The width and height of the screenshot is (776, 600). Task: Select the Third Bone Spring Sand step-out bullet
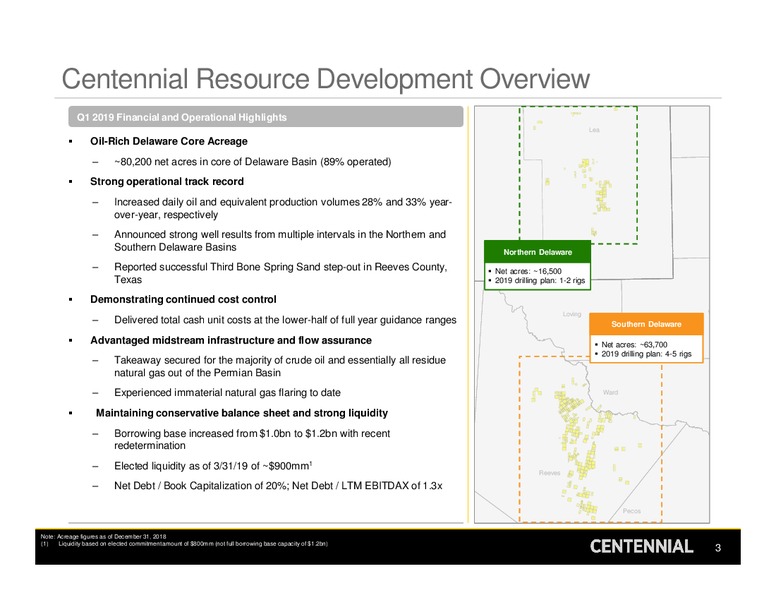coord(281,273)
